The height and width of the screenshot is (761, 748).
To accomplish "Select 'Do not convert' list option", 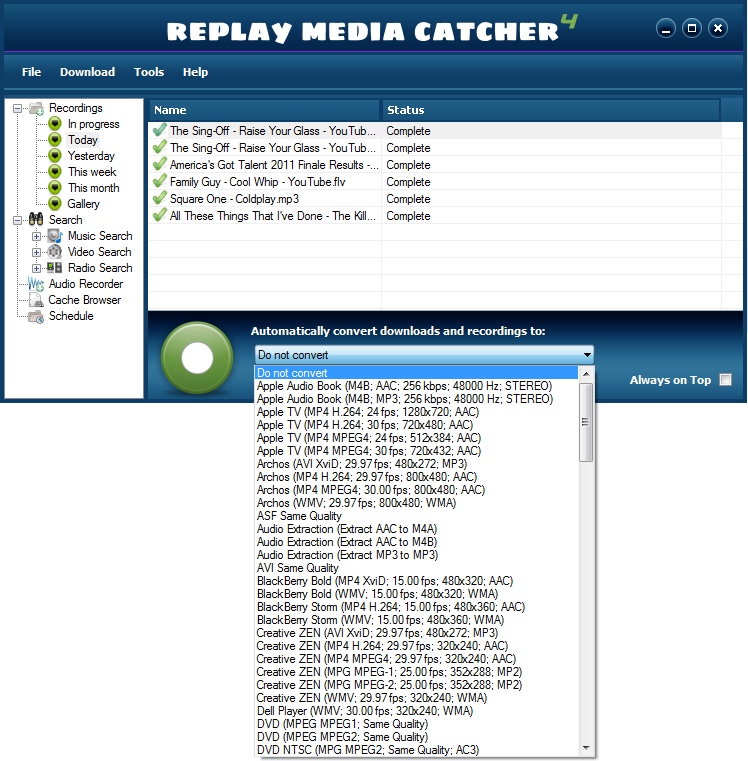I will pos(416,373).
